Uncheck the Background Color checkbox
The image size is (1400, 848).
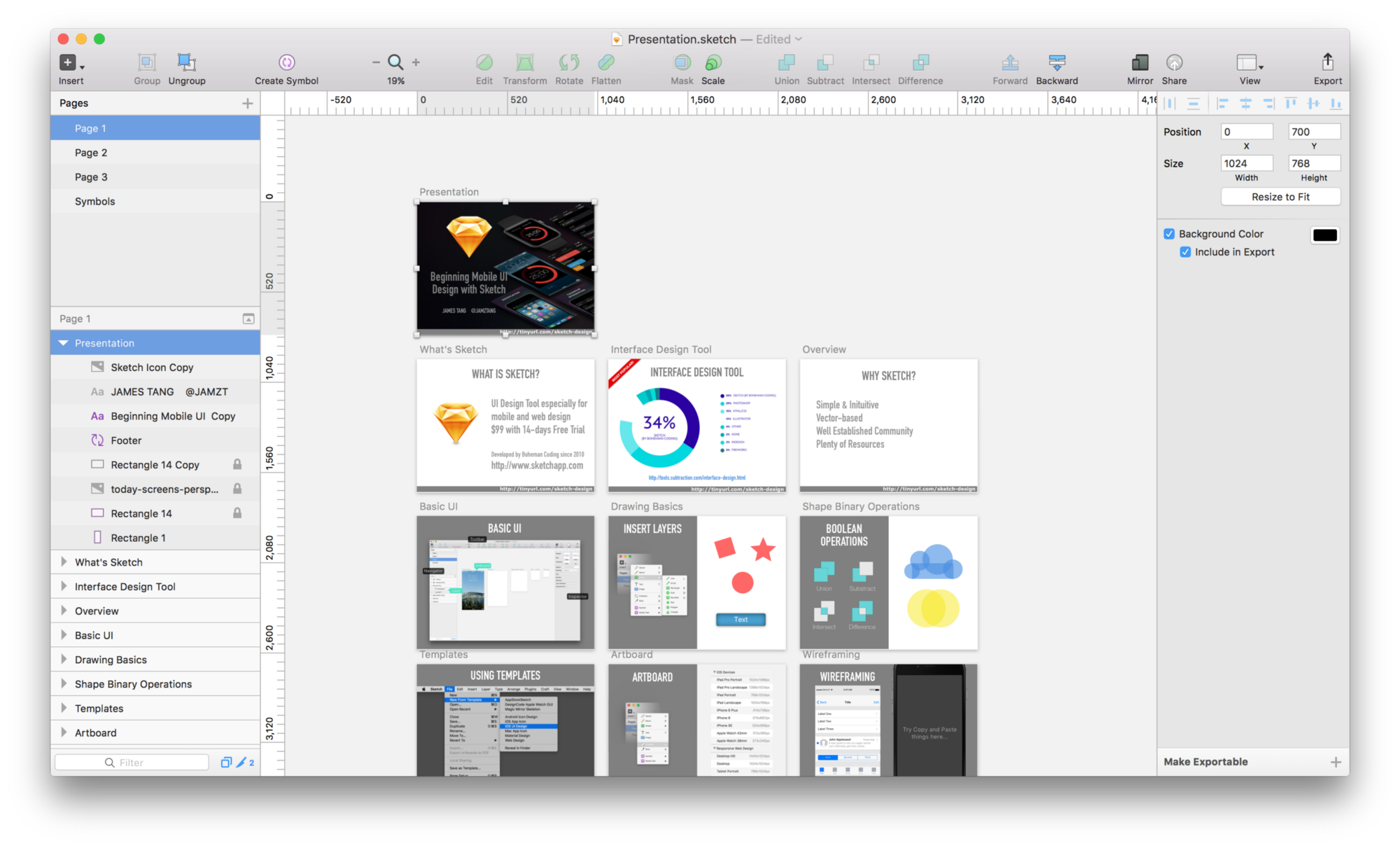(x=1169, y=233)
